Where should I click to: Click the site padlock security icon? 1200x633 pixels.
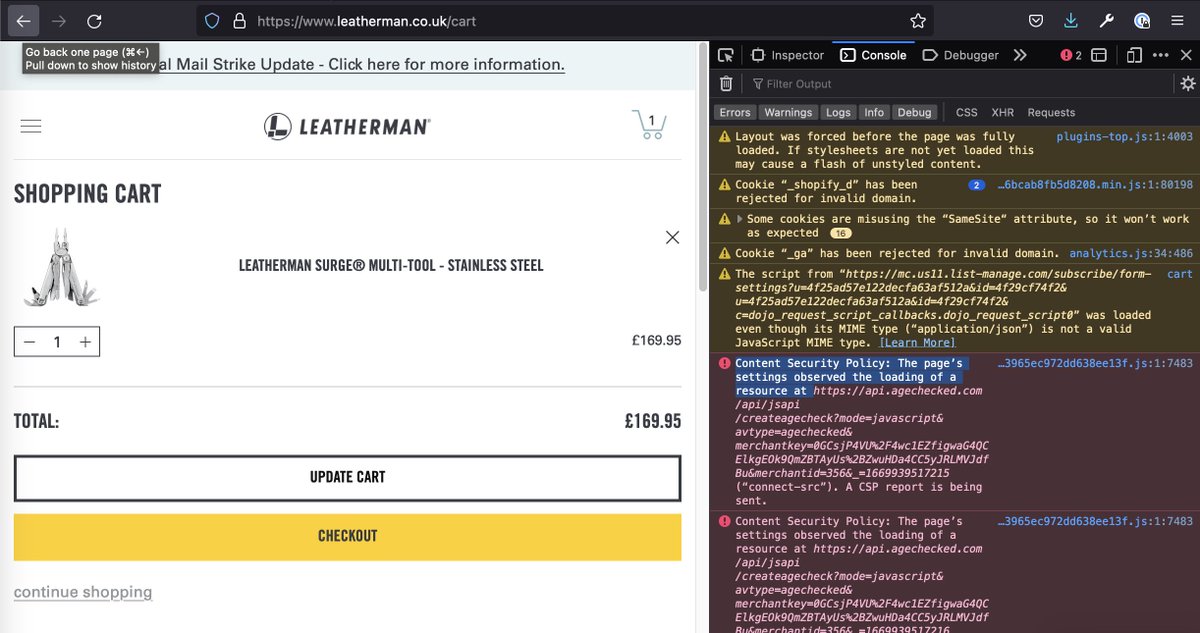pos(239,20)
